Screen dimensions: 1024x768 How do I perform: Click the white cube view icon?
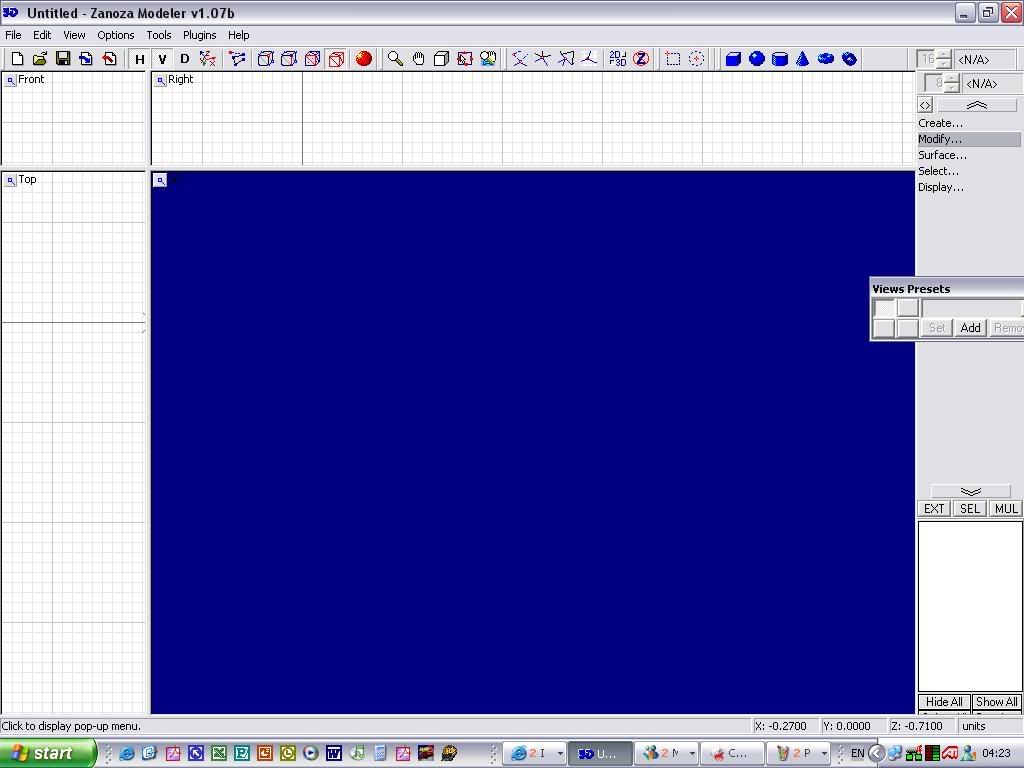click(x=441, y=59)
